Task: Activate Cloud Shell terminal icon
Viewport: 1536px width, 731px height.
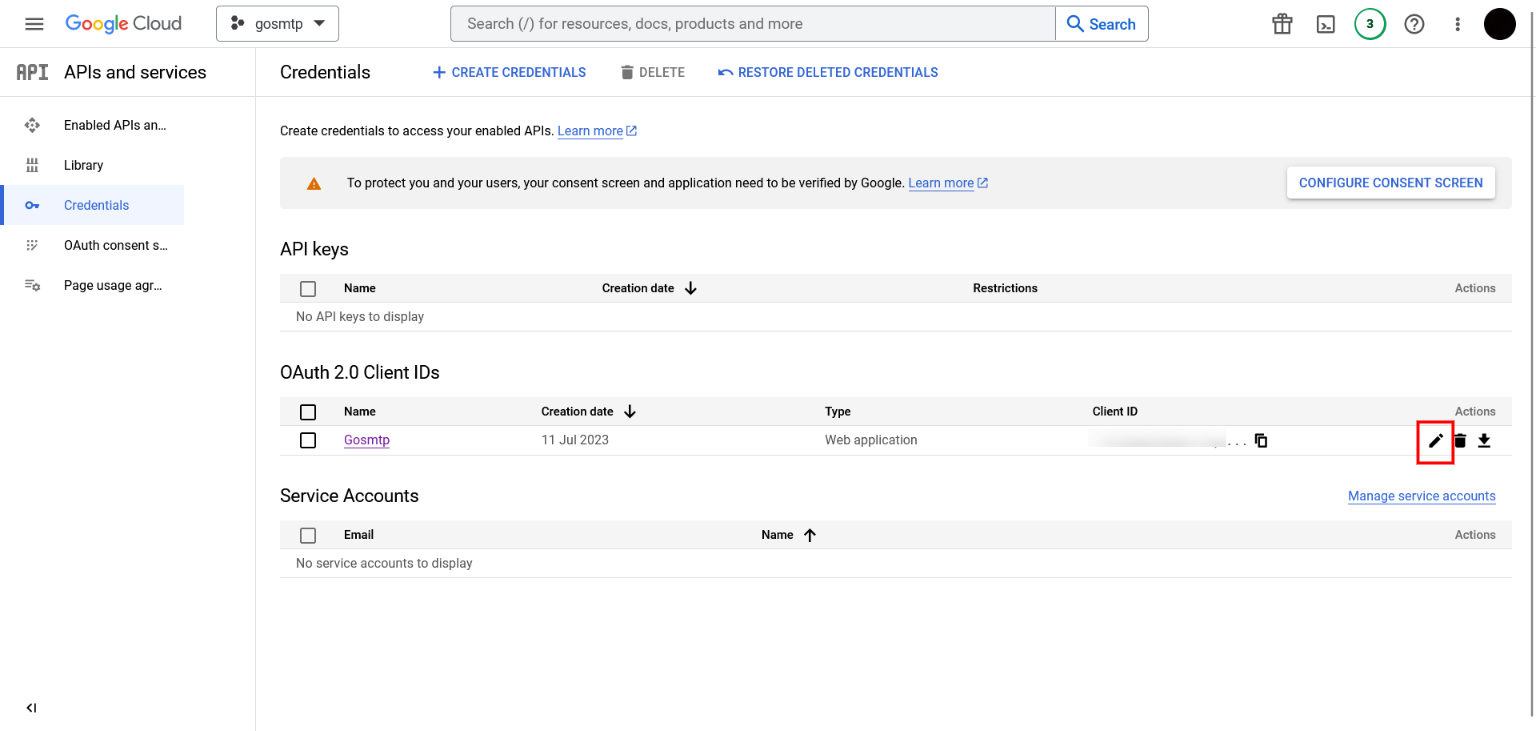Action: (x=1326, y=24)
